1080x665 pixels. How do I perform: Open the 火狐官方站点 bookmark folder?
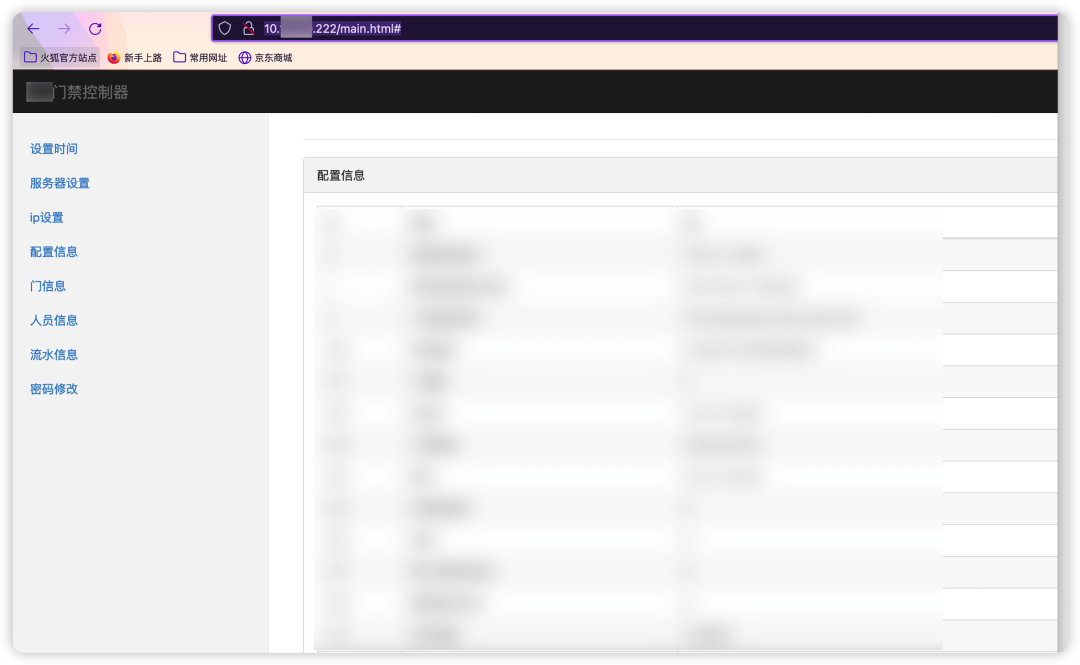click(x=61, y=57)
